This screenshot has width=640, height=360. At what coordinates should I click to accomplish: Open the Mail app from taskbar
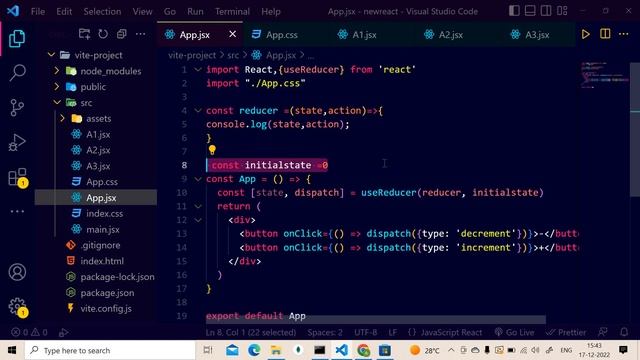[232, 350]
